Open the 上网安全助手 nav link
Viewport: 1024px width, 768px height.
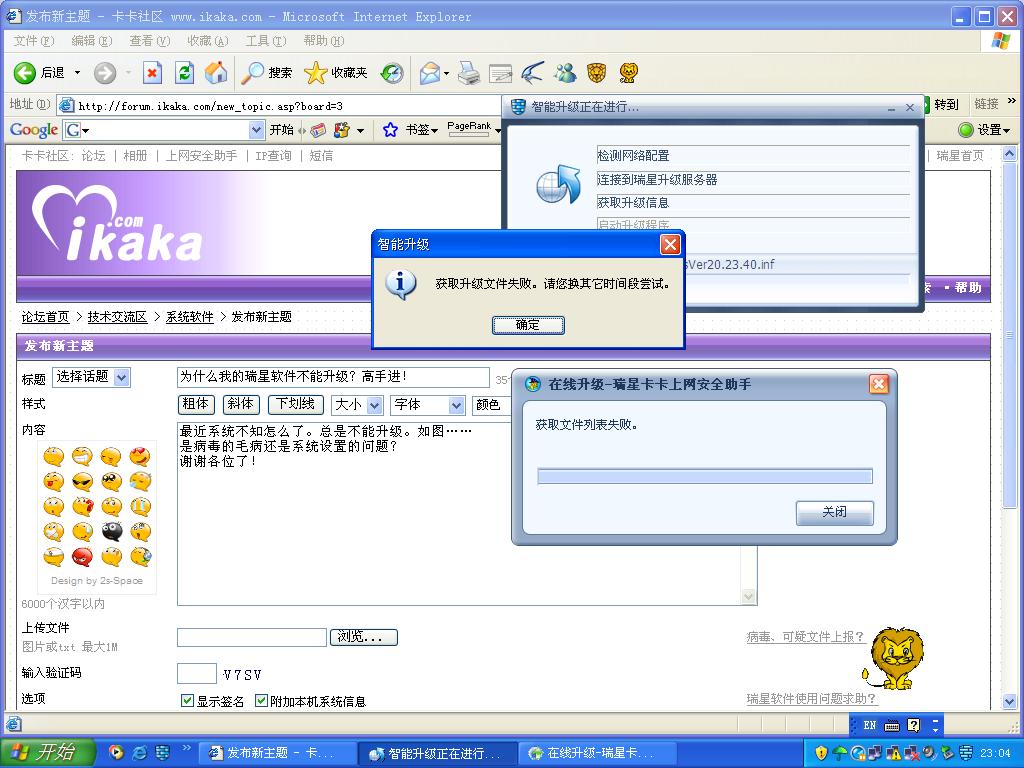[x=201, y=156]
